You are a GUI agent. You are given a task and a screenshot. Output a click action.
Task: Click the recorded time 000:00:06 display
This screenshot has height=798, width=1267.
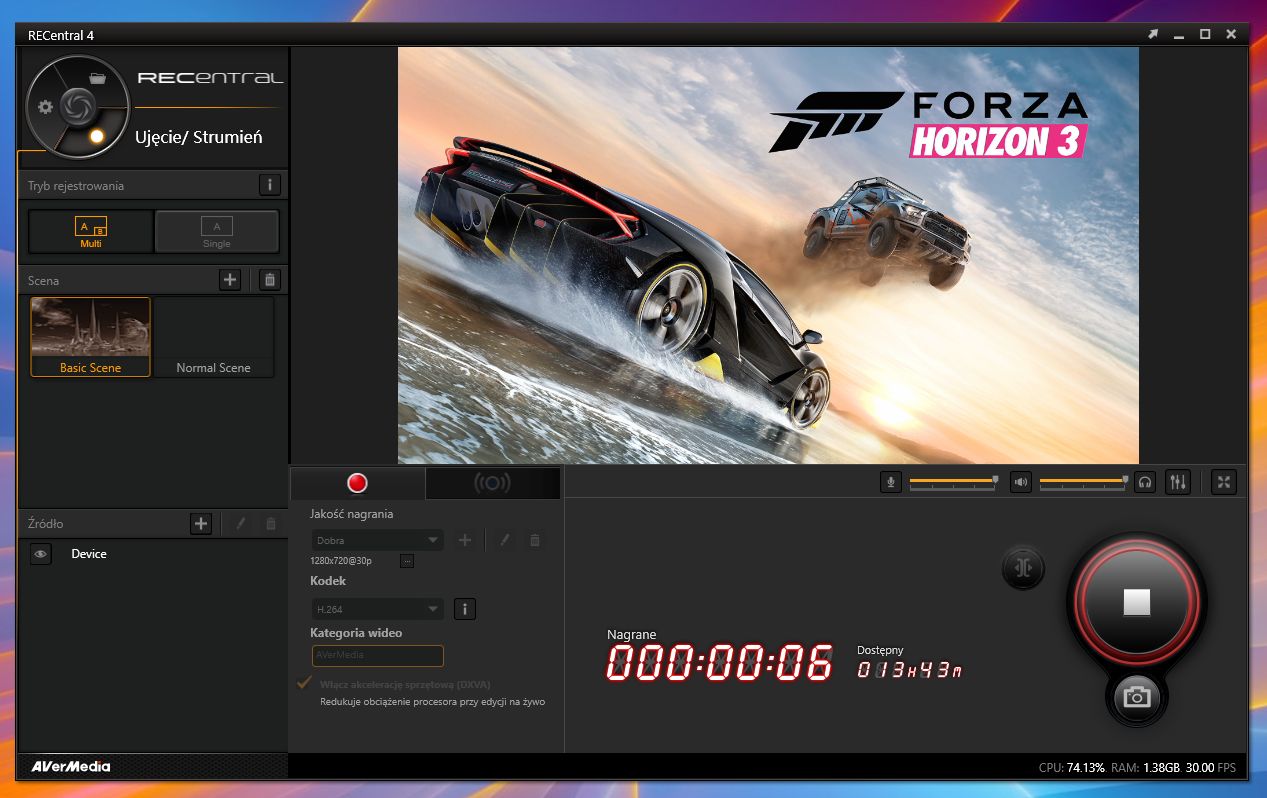(719, 663)
